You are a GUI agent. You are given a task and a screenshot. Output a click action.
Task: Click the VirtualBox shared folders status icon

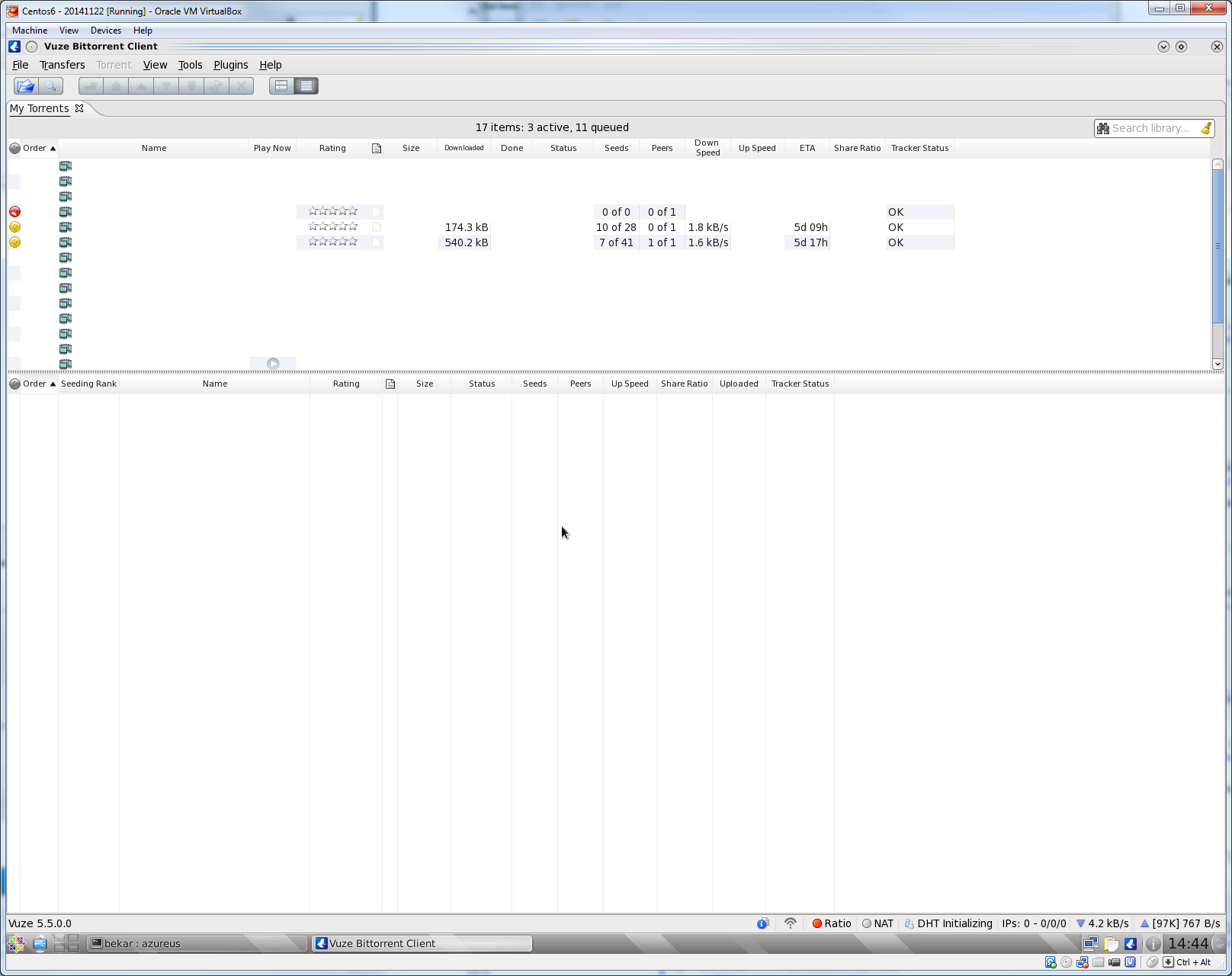point(1098,962)
